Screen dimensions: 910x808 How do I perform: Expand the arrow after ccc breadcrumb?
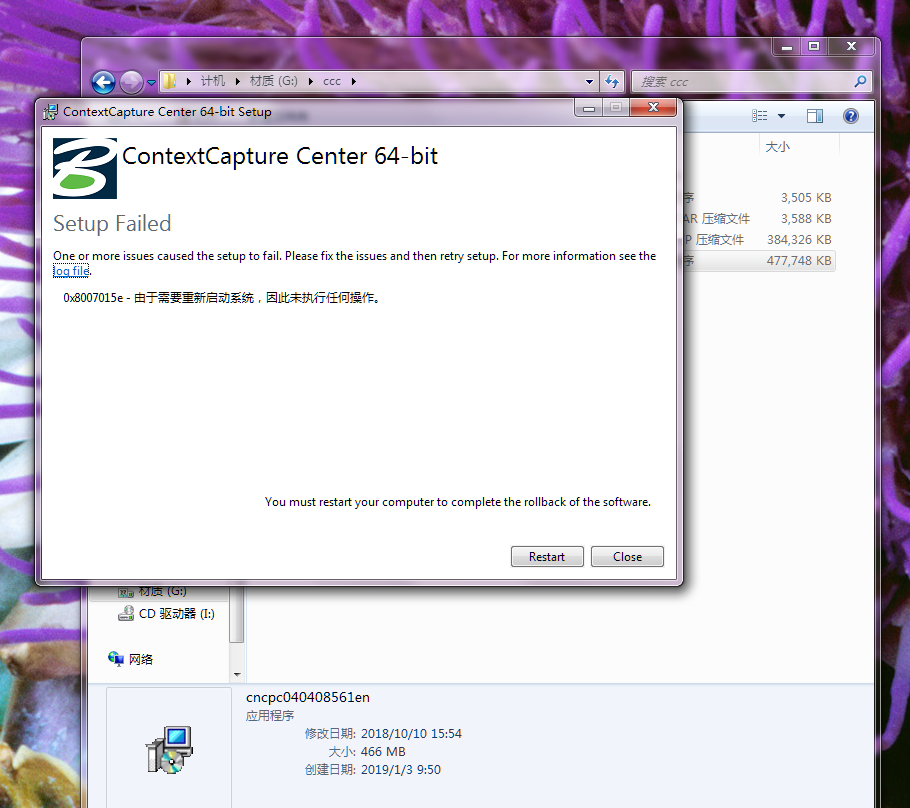coord(353,81)
